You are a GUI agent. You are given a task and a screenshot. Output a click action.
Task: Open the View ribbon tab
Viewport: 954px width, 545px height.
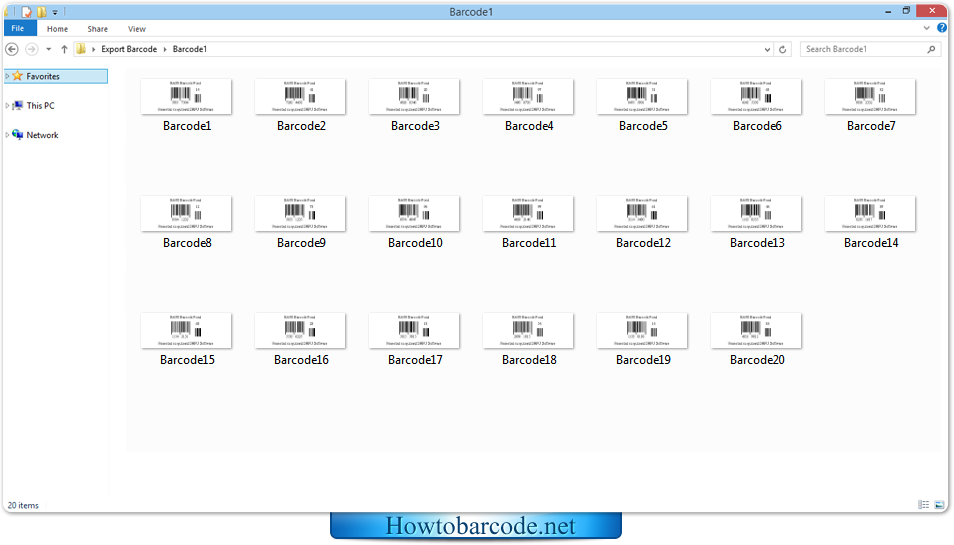[136, 29]
